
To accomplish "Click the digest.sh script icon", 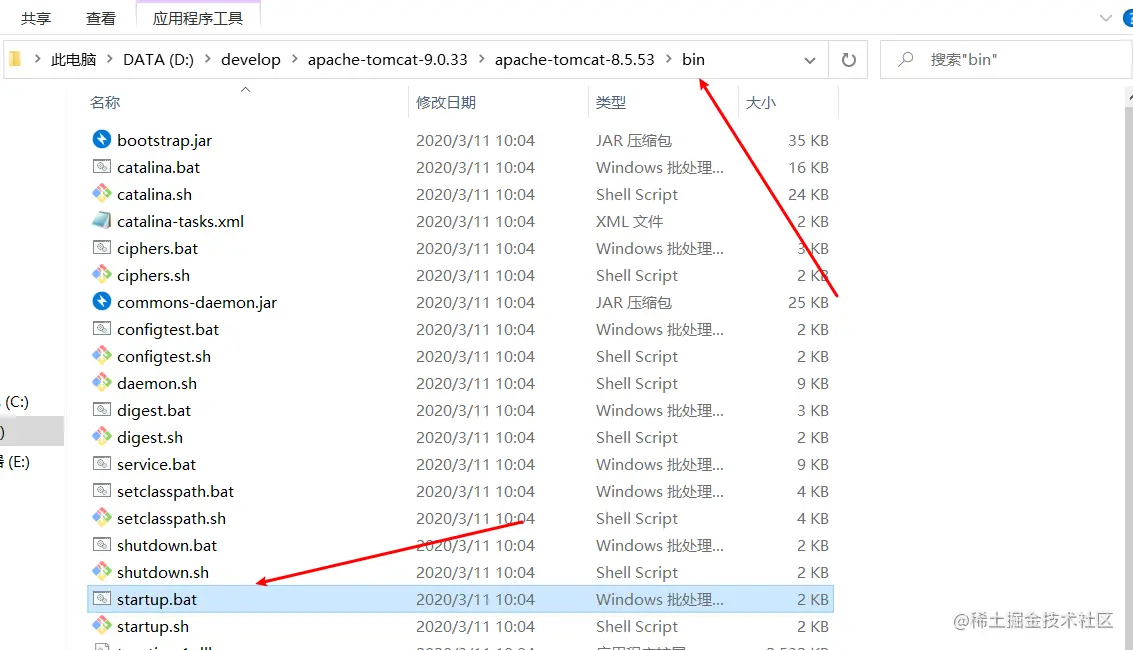I will tap(102, 436).
